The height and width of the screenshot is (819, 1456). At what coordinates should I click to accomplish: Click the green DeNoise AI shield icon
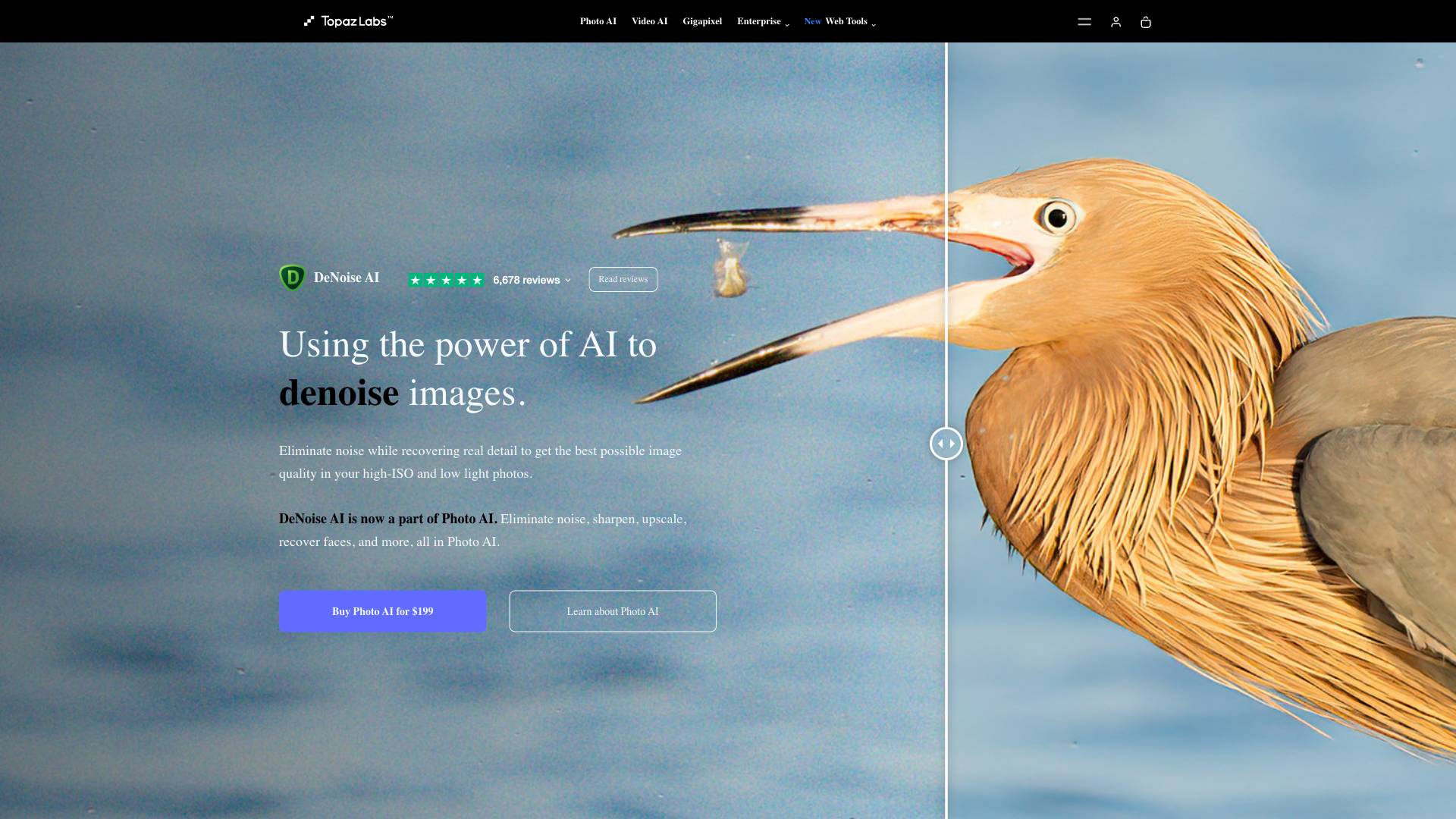coord(292,278)
